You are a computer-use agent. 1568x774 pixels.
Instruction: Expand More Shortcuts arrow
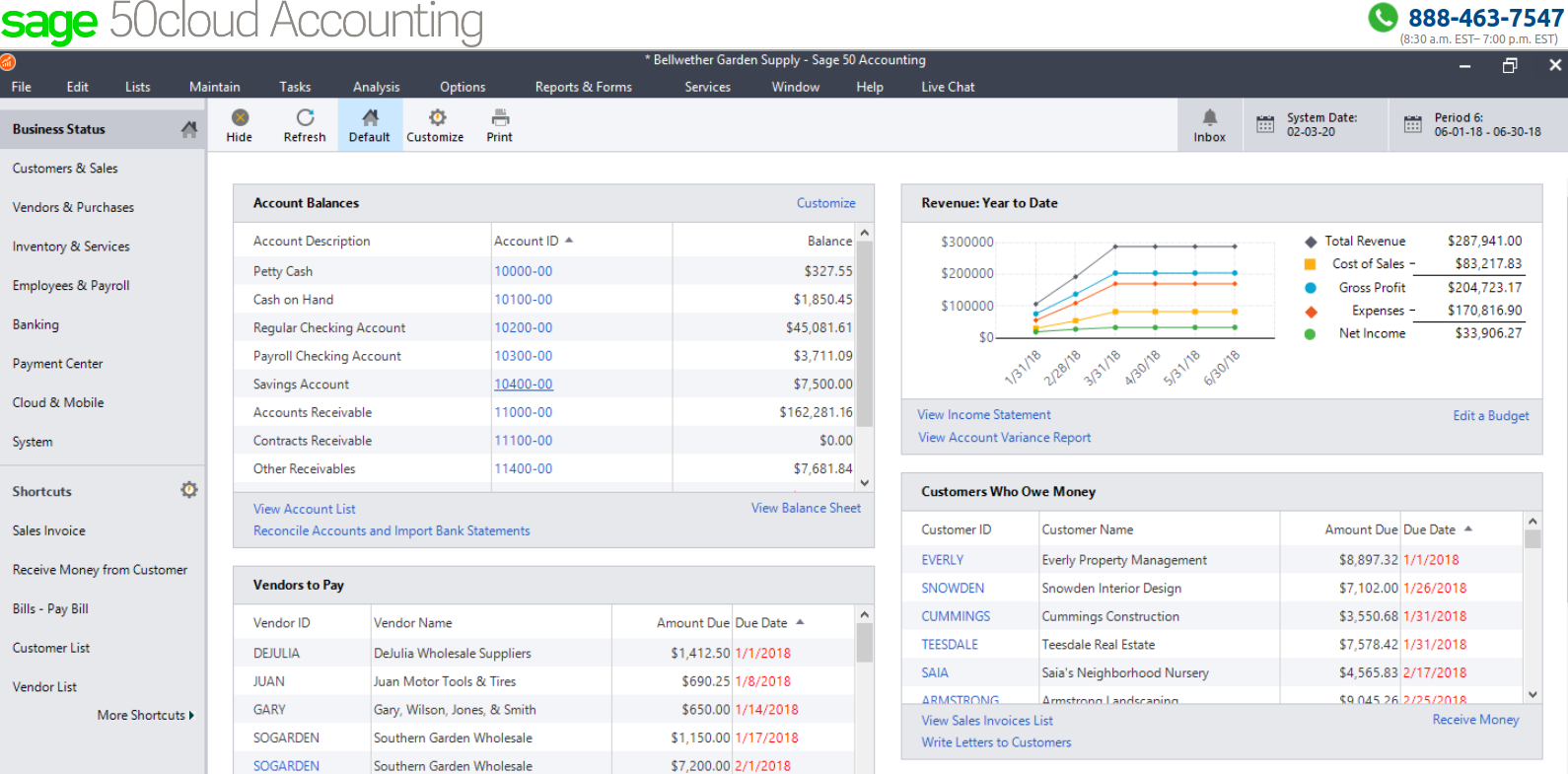point(191,716)
